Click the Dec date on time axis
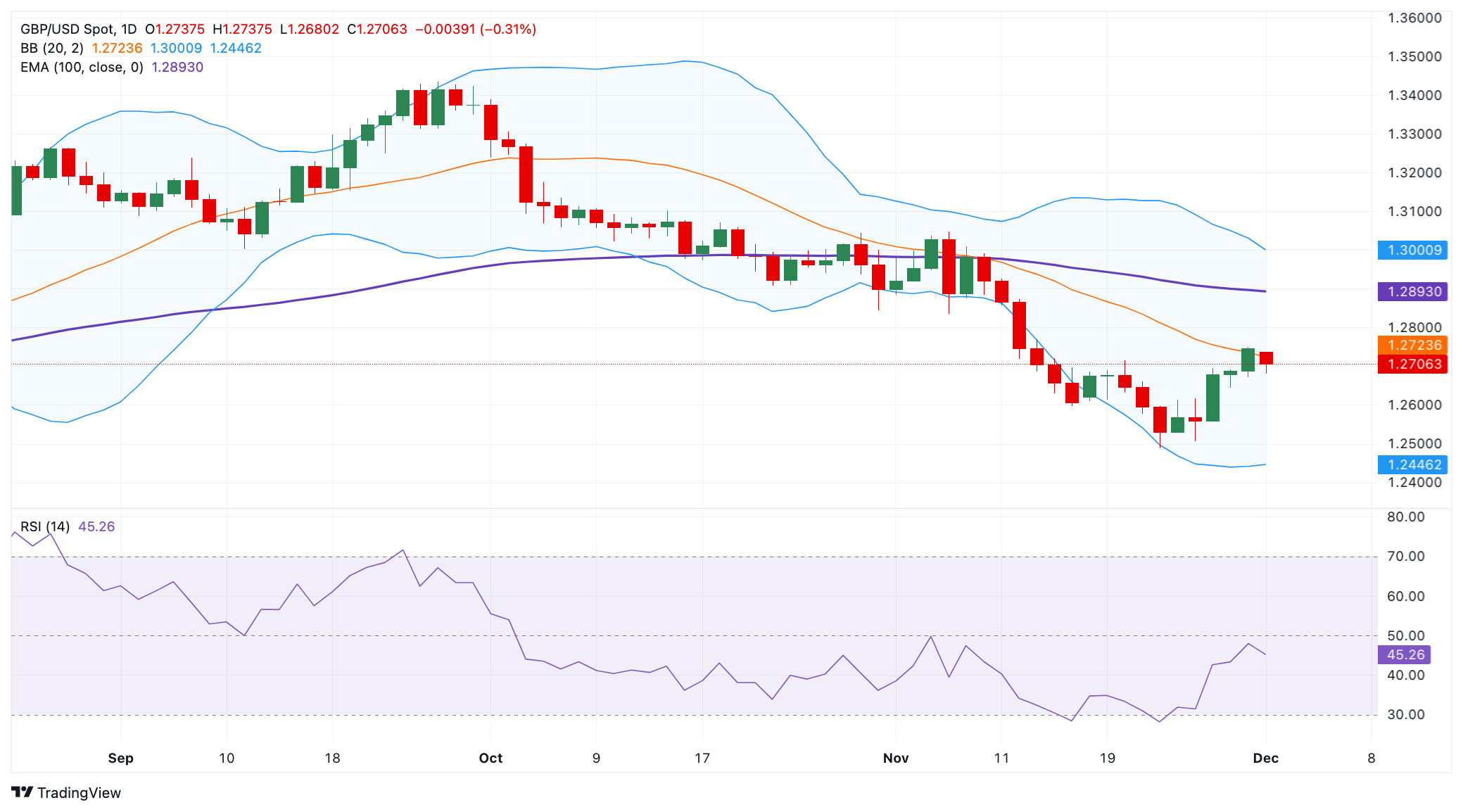This screenshot has height=812, width=1463. tap(1265, 758)
